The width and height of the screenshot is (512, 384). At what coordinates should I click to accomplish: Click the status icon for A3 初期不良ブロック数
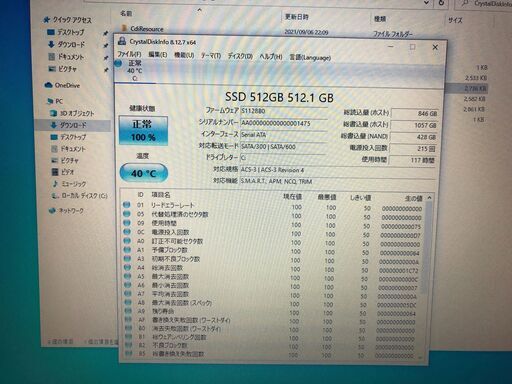coord(127,259)
